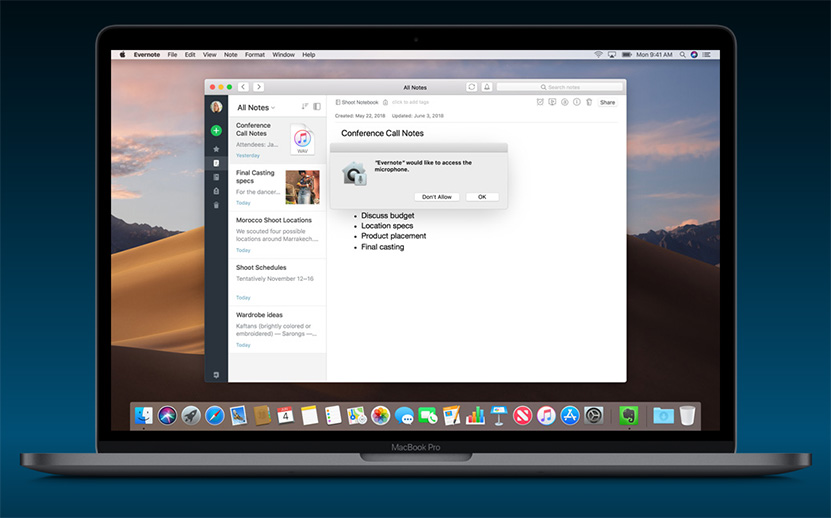Select Morocco Shoot Locations note

pyautogui.click(x=277, y=235)
